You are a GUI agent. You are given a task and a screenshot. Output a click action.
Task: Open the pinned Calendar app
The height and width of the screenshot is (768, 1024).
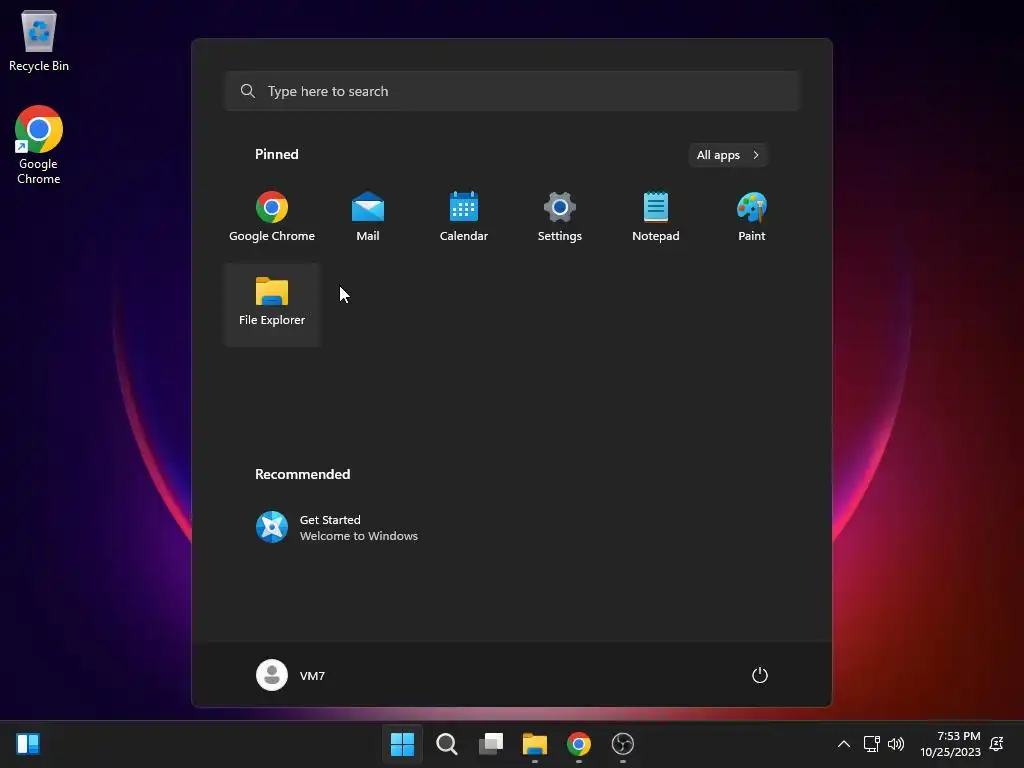pos(464,217)
